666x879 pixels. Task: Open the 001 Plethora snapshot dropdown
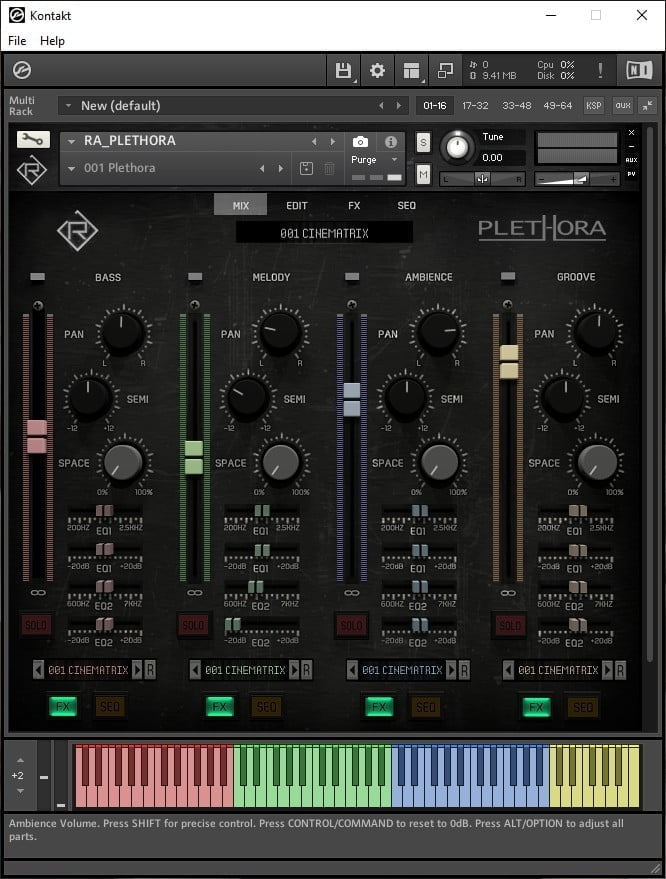point(72,168)
